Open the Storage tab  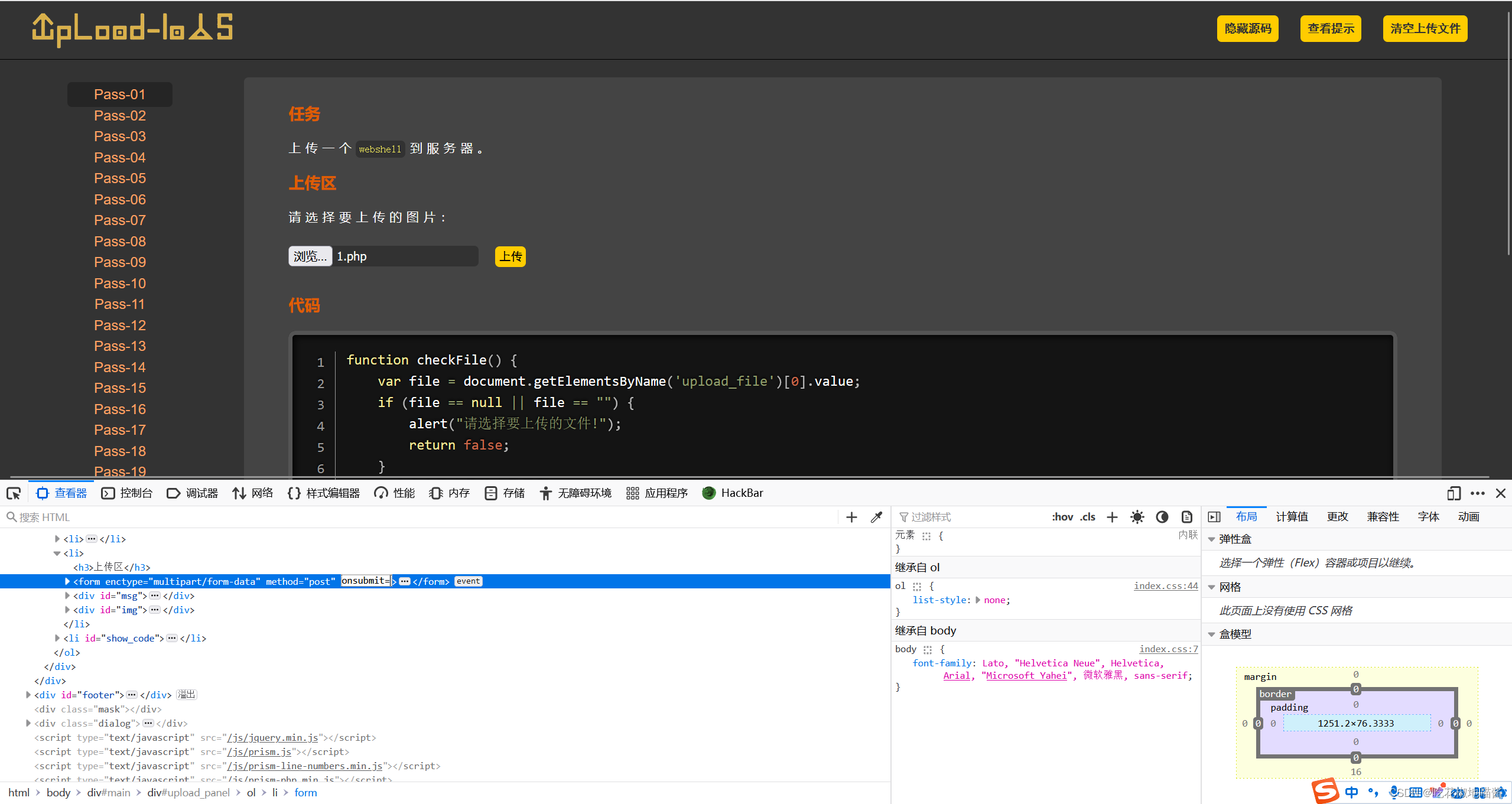[x=505, y=493]
